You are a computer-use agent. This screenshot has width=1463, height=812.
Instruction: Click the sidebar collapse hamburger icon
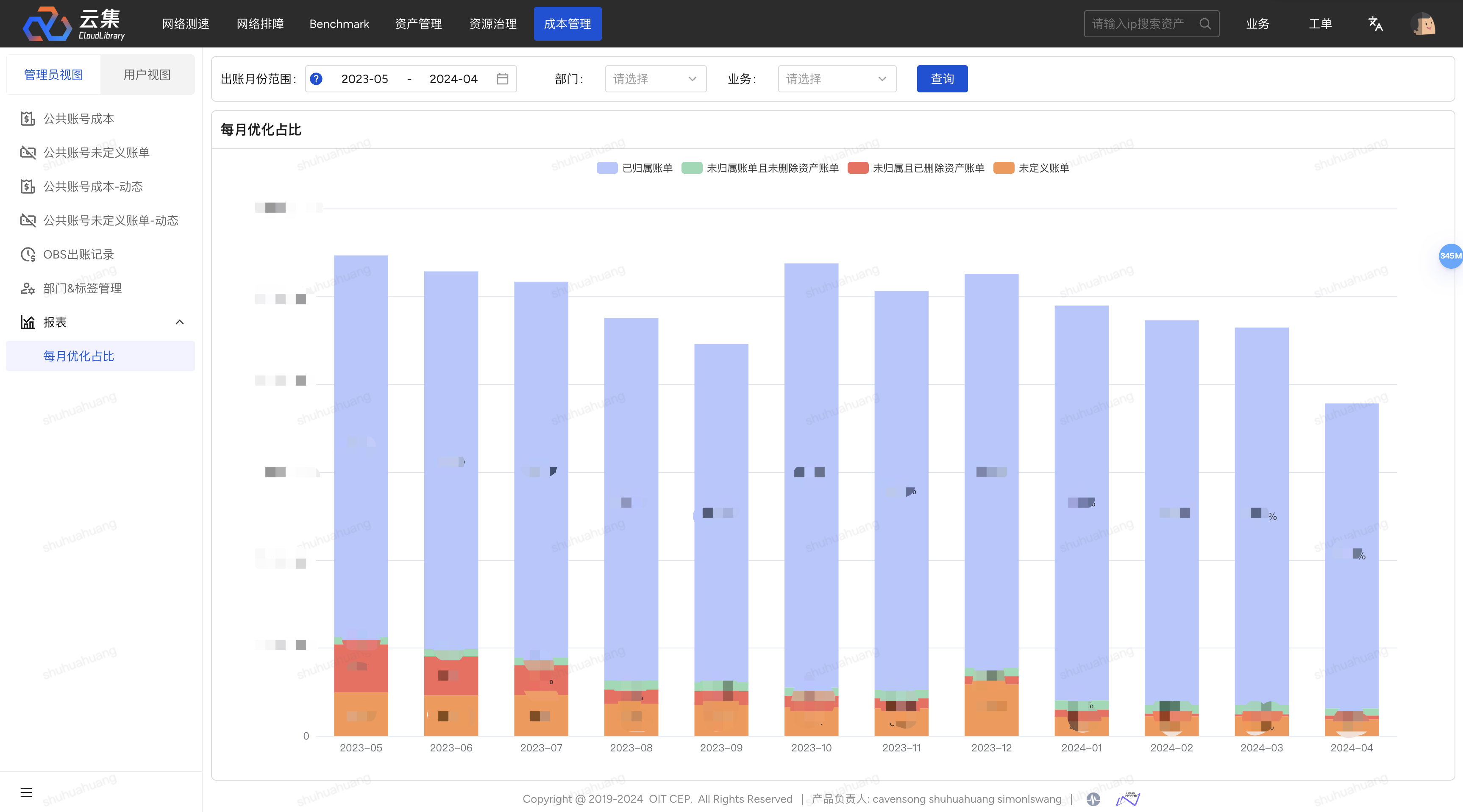tap(26, 792)
